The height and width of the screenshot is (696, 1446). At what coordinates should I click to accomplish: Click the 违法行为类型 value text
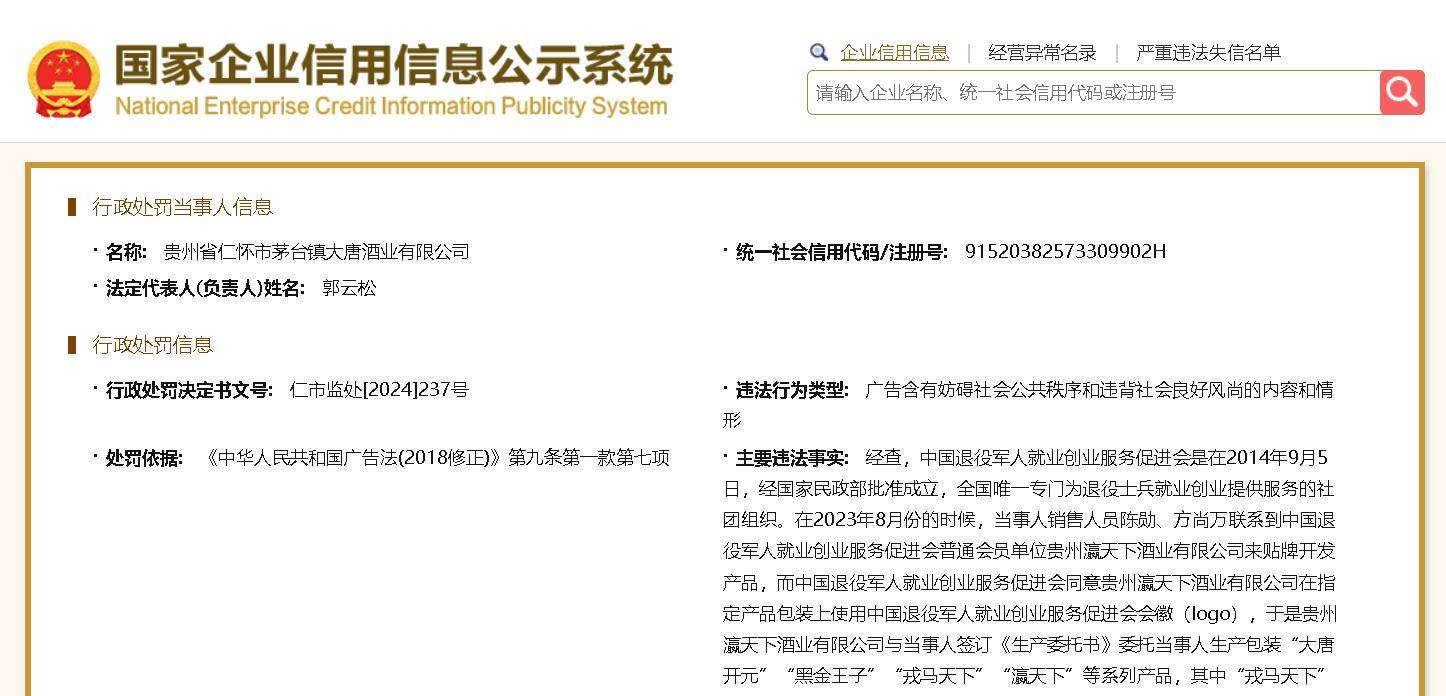point(1030,405)
